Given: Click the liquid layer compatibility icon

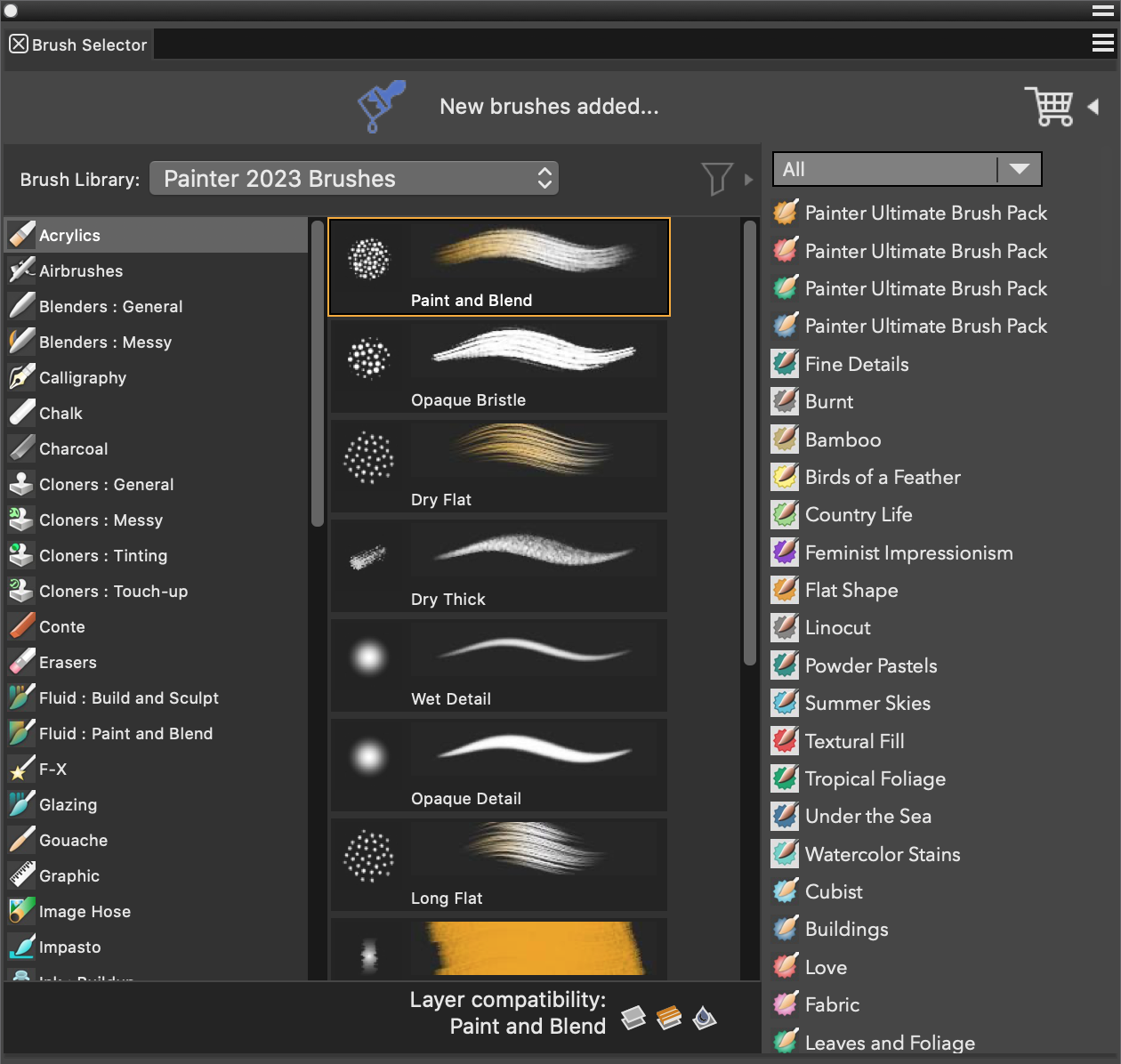Looking at the screenshot, I should 705,1018.
